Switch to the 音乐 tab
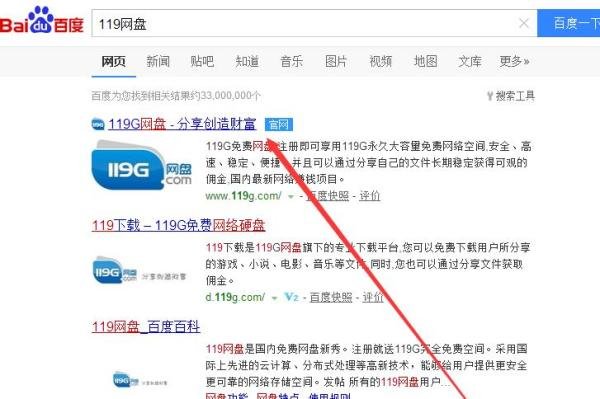The width and height of the screenshot is (600, 399). click(292, 61)
